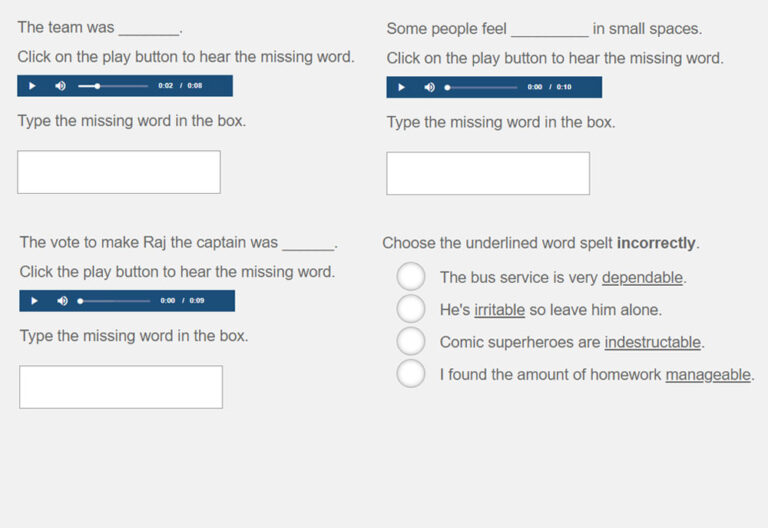The image size is (768, 528).
Task: Click the answer box for "The team was"
Action: click(119, 172)
